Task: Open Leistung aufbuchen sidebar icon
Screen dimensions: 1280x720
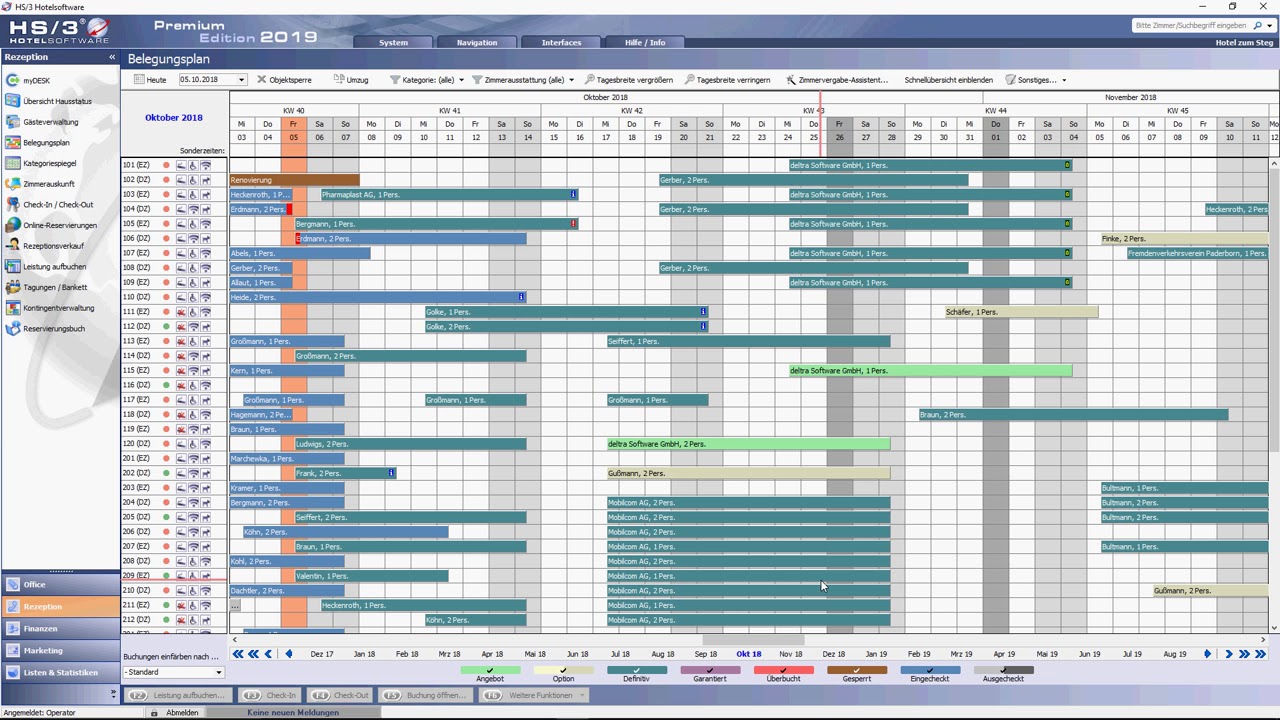Action: pyautogui.click(x=12, y=267)
